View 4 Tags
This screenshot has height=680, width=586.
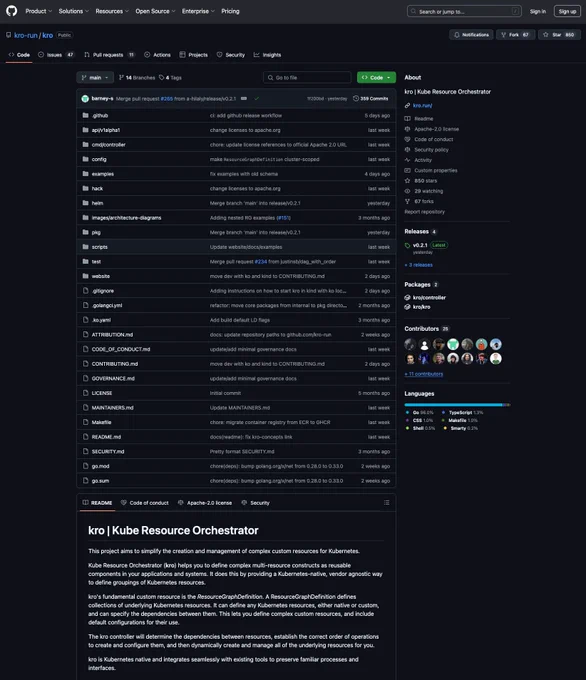click(x=170, y=78)
